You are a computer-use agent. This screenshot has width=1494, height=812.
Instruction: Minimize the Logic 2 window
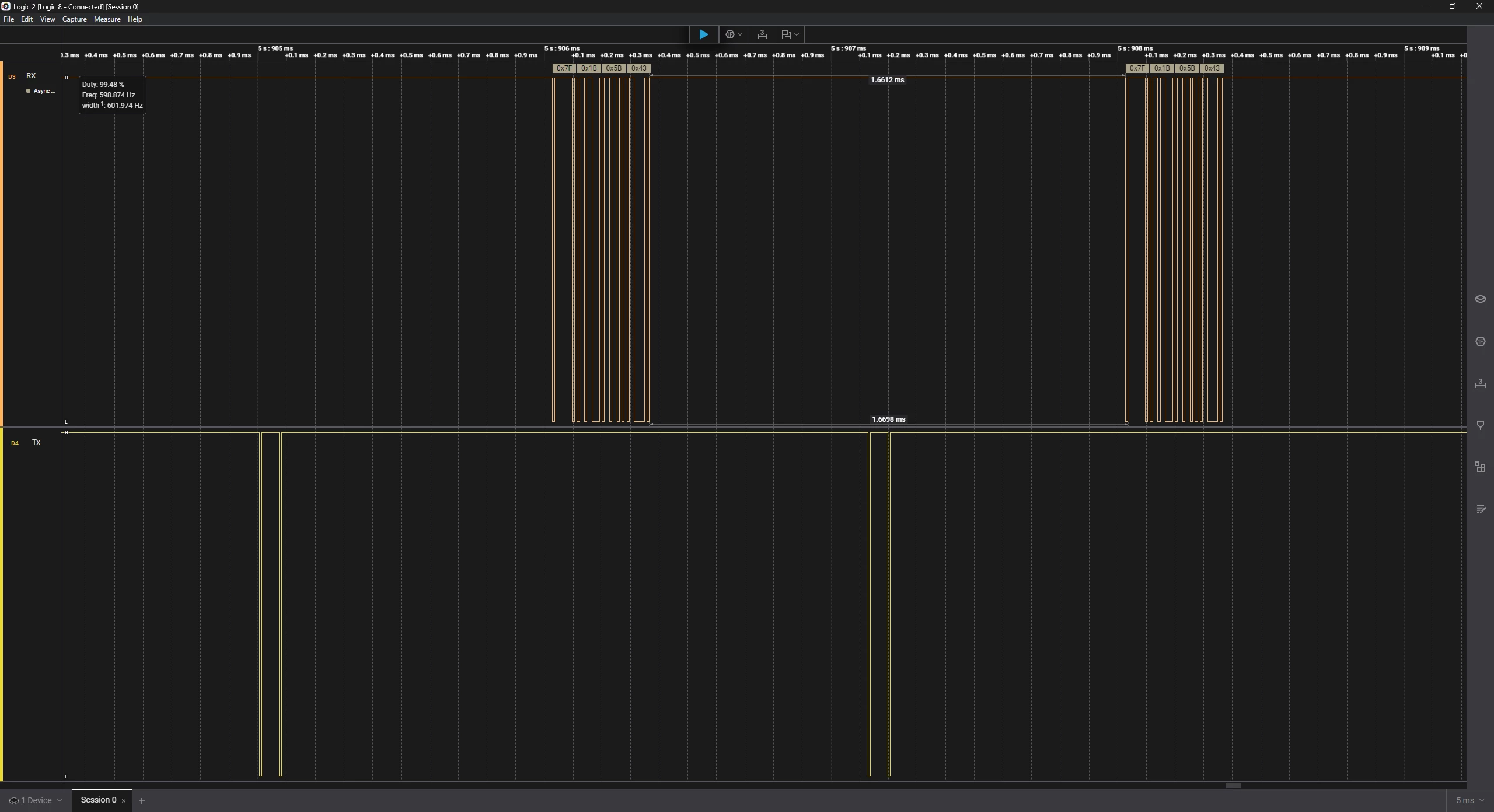click(x=1426, y=6)
